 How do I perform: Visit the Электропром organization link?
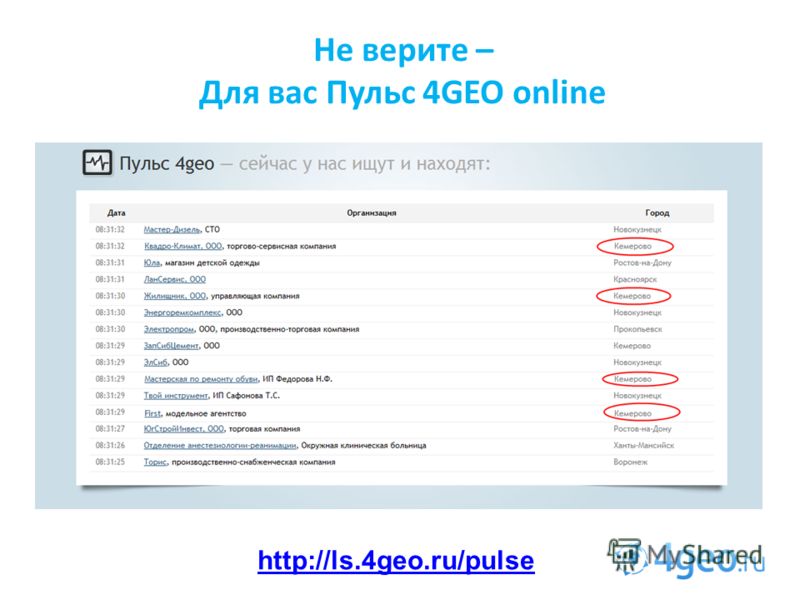coord(169,329)
